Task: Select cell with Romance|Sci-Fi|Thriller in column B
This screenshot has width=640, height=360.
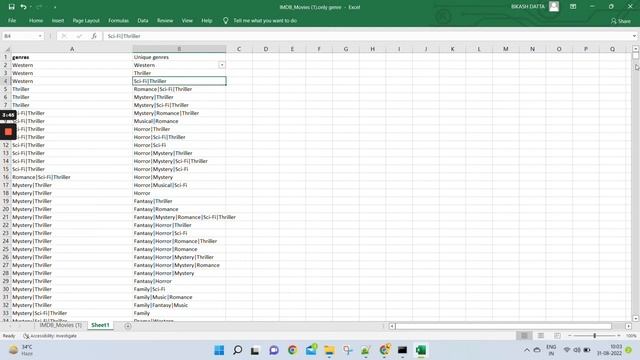Action: [x=179, y=89]
